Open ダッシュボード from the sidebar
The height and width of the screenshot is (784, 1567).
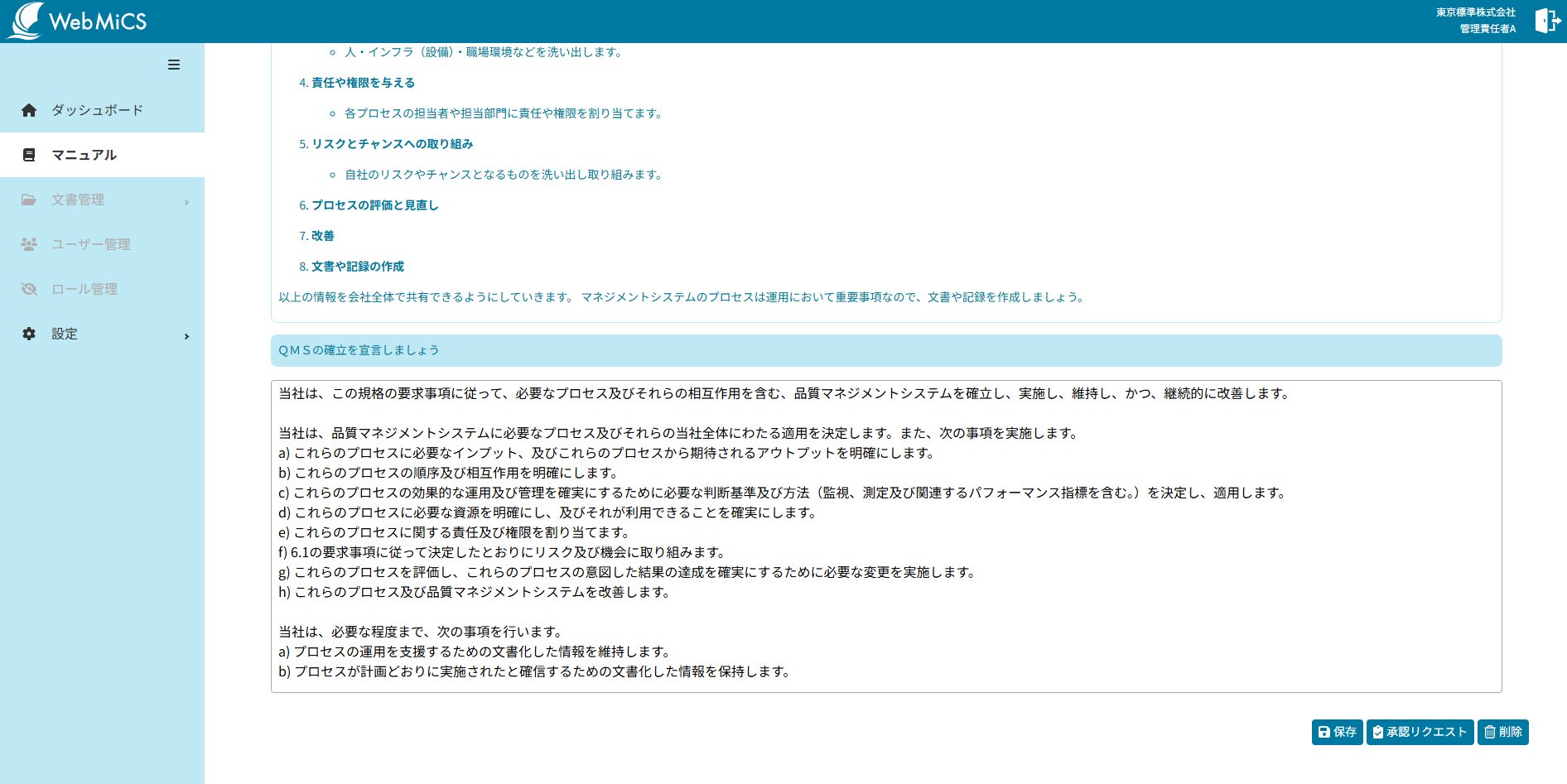pos(97,110)
